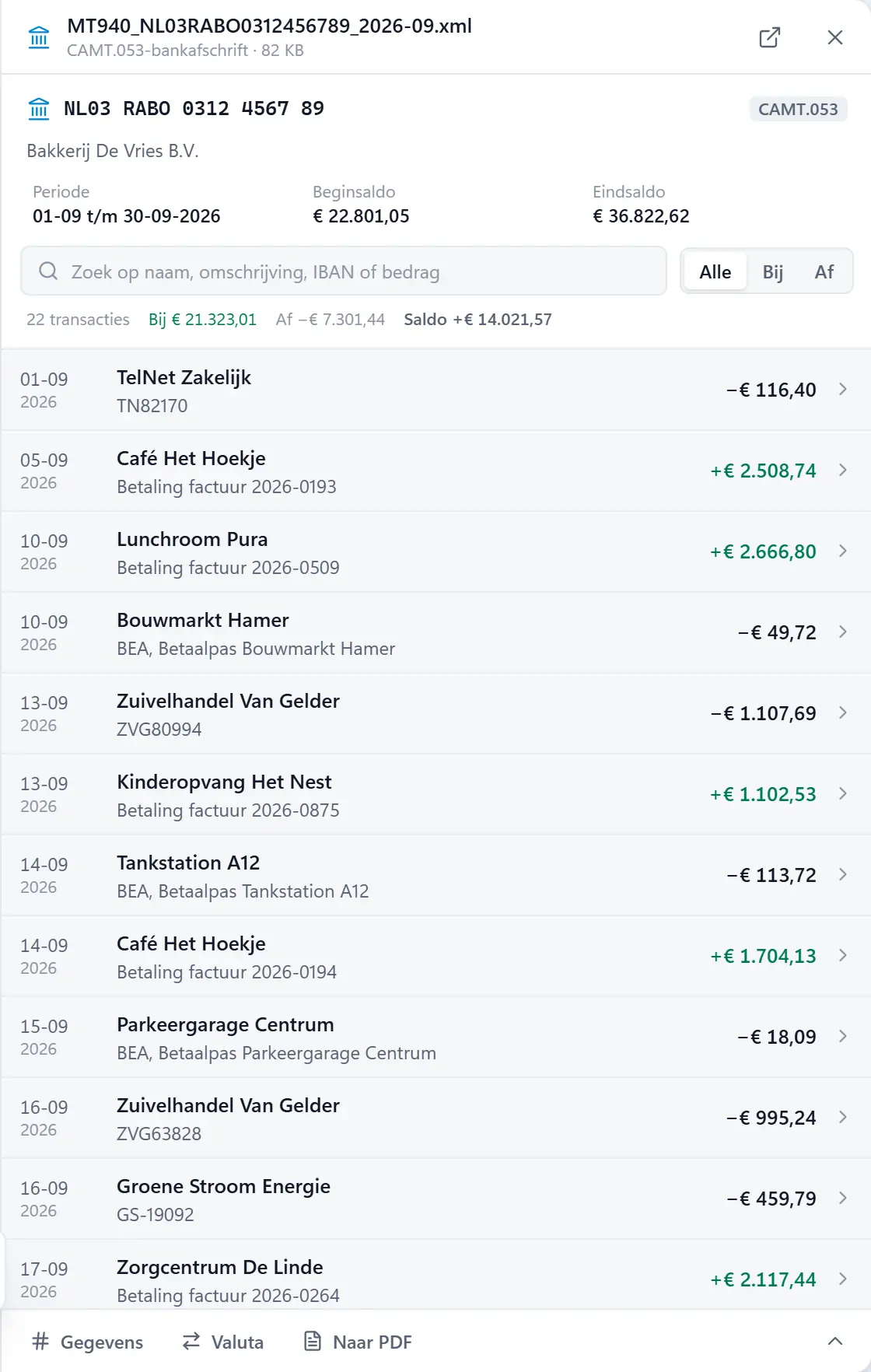The width and height of the screenshot is (871, 1372).
Task: Export statement with Naar PDF
Action: tap(358, 1342)
